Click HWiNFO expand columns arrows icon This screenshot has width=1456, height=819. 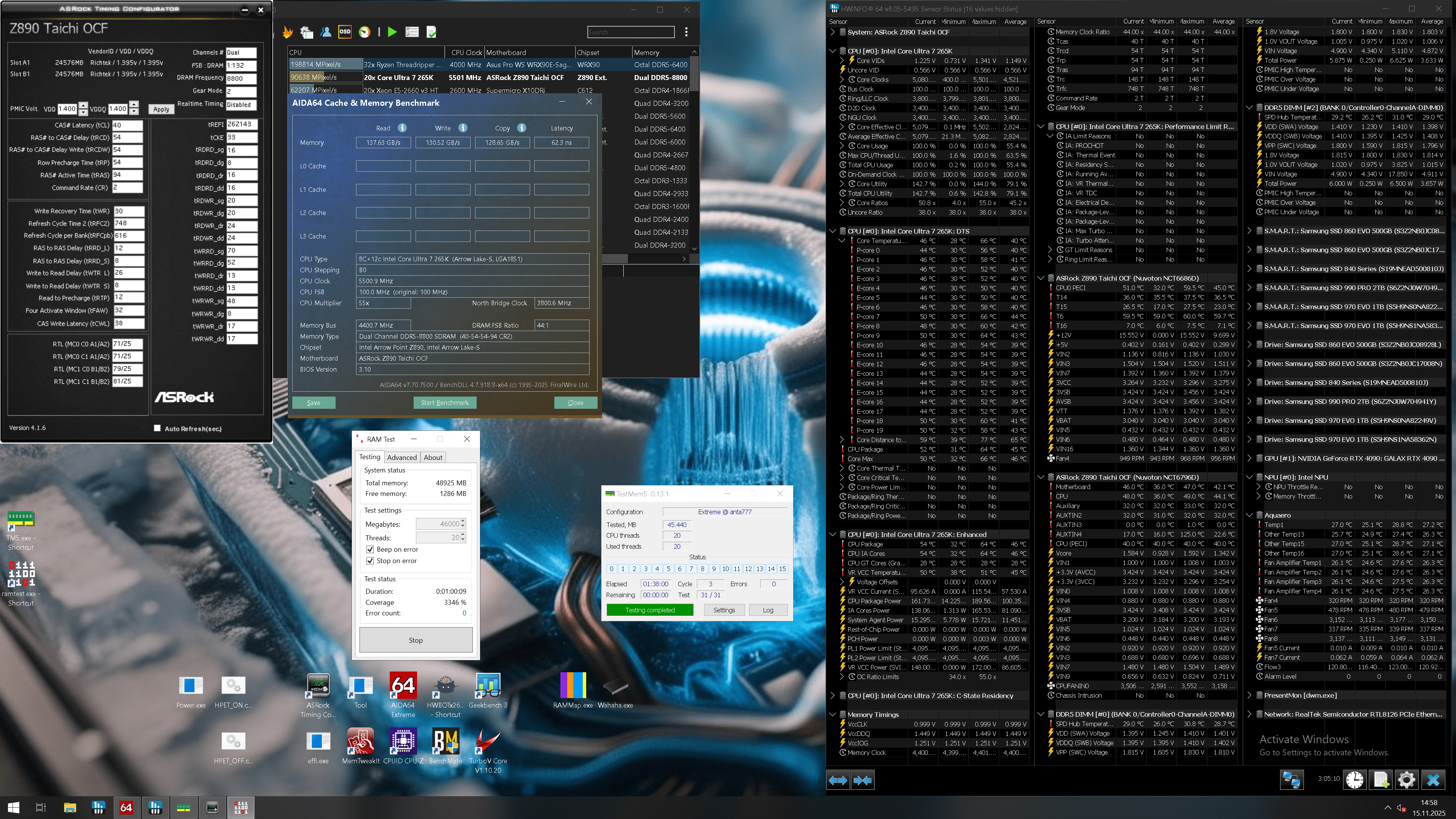point(838,781)
